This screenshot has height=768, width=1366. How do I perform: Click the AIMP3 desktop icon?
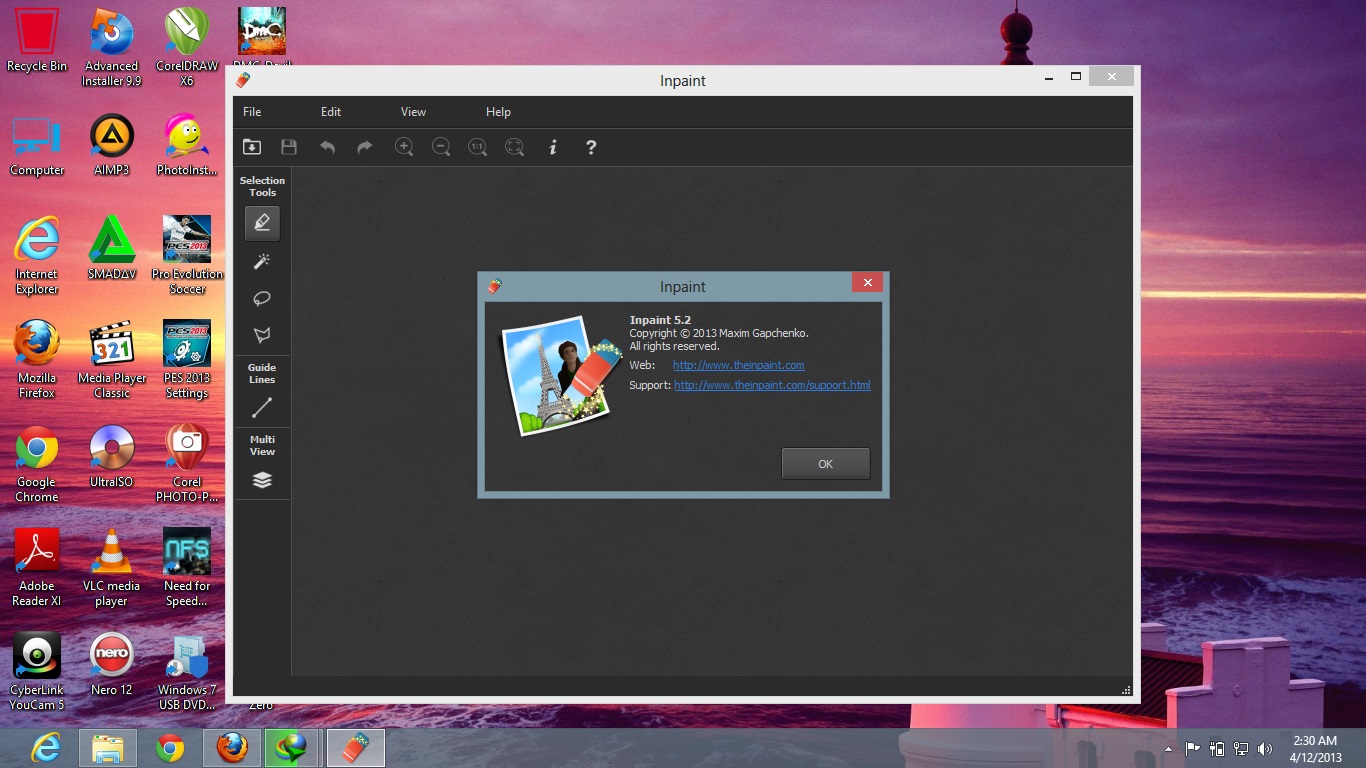point(112,145)
